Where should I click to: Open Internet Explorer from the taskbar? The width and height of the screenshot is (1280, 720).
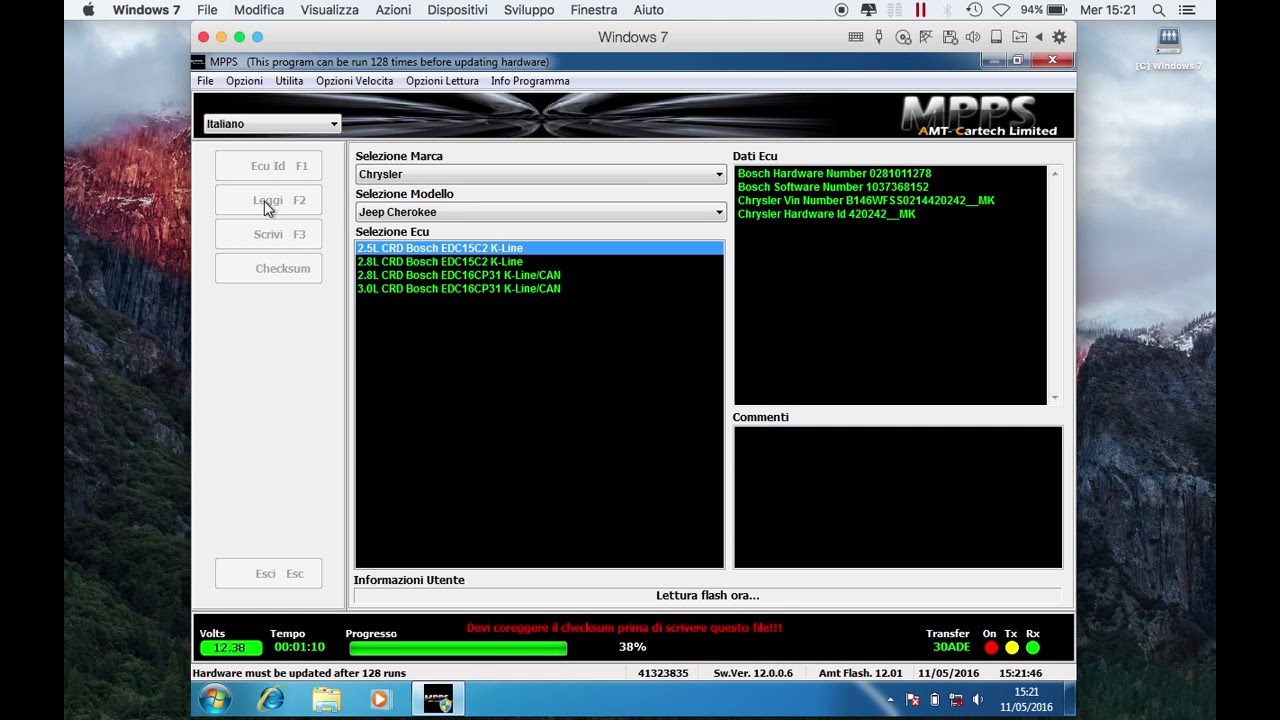coord(271,699)
